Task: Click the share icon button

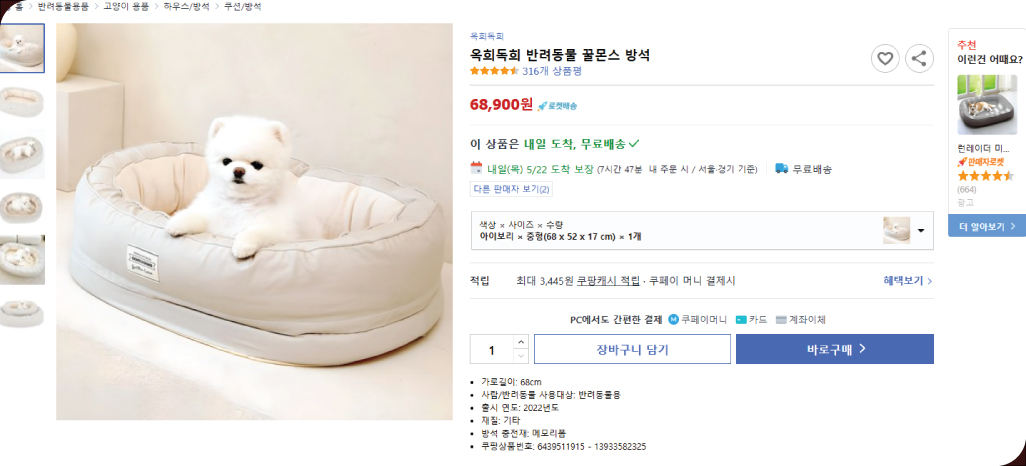Action: [920, 59]
